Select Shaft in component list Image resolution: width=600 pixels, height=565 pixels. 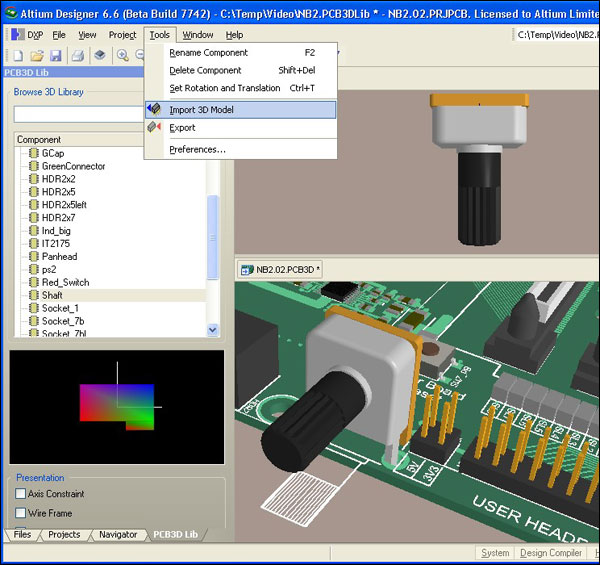click(52, 295)
